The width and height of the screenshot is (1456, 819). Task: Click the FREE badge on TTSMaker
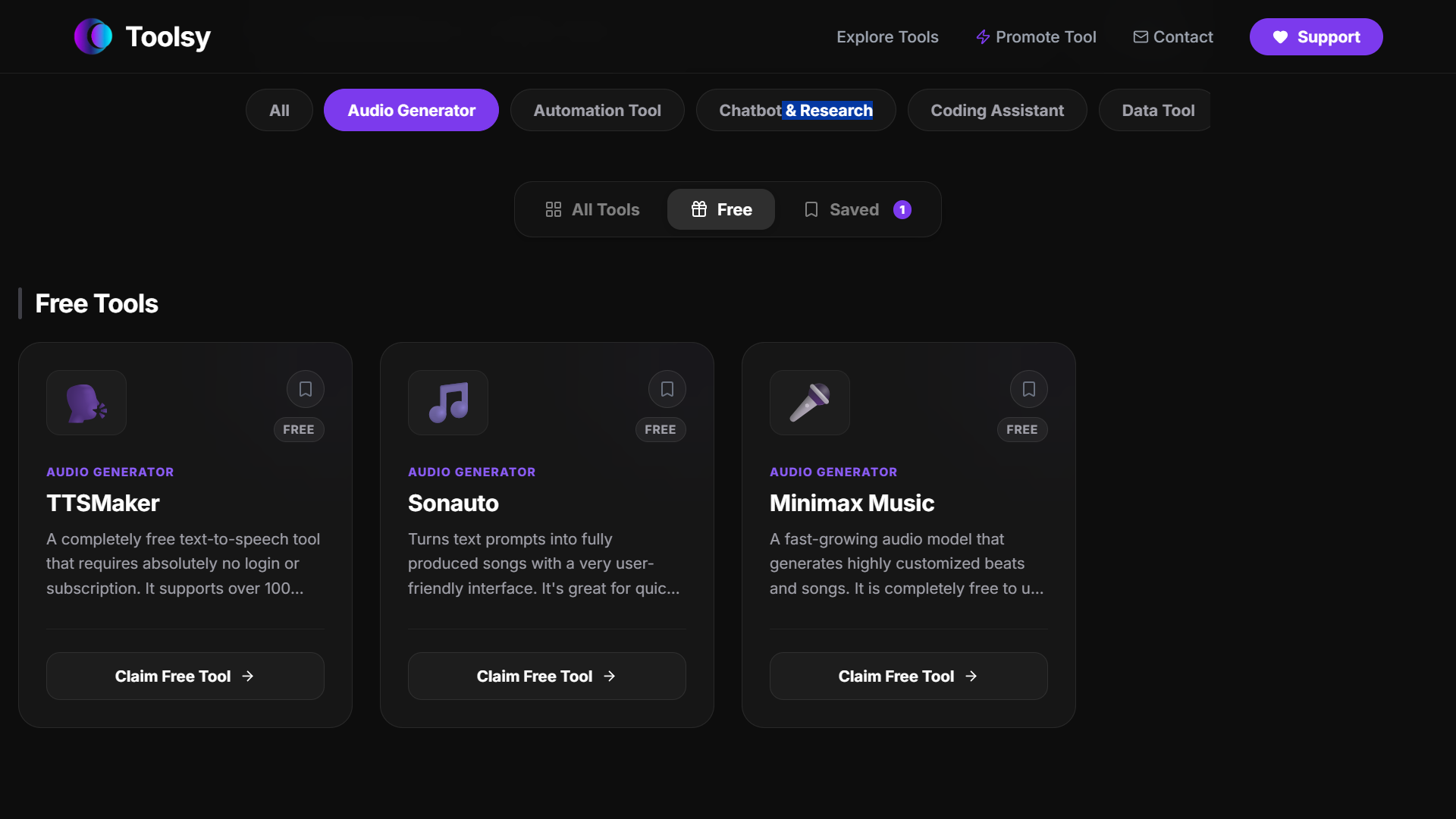299,429
